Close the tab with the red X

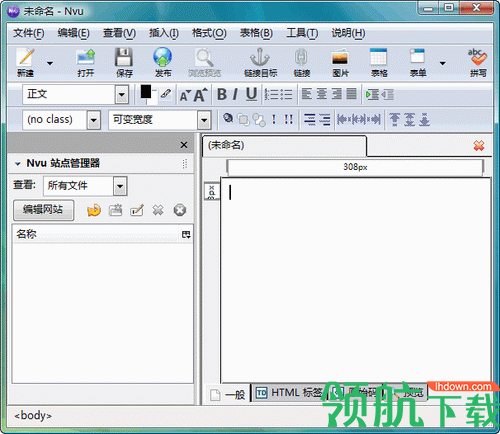point(479,146)
